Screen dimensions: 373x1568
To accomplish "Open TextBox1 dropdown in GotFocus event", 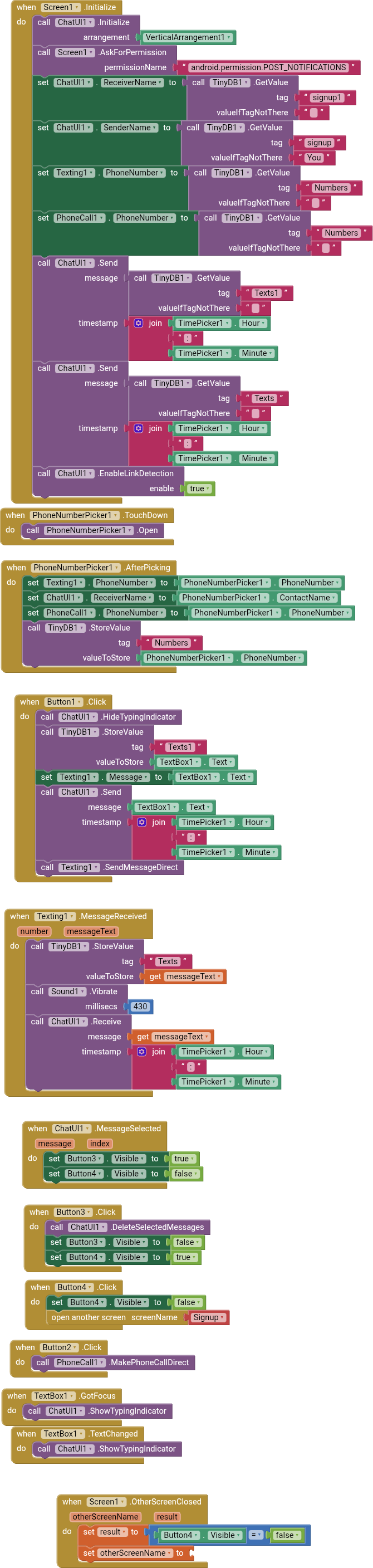I will click(x=53, y=1396).
